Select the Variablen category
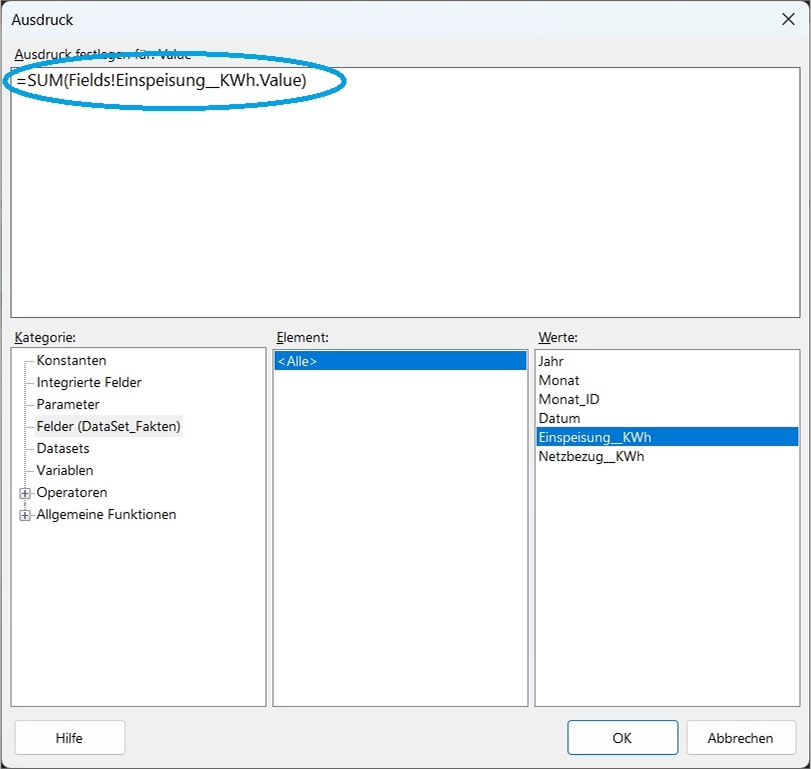811x769 pixels. pyautogui.click(x=65, y=470)
